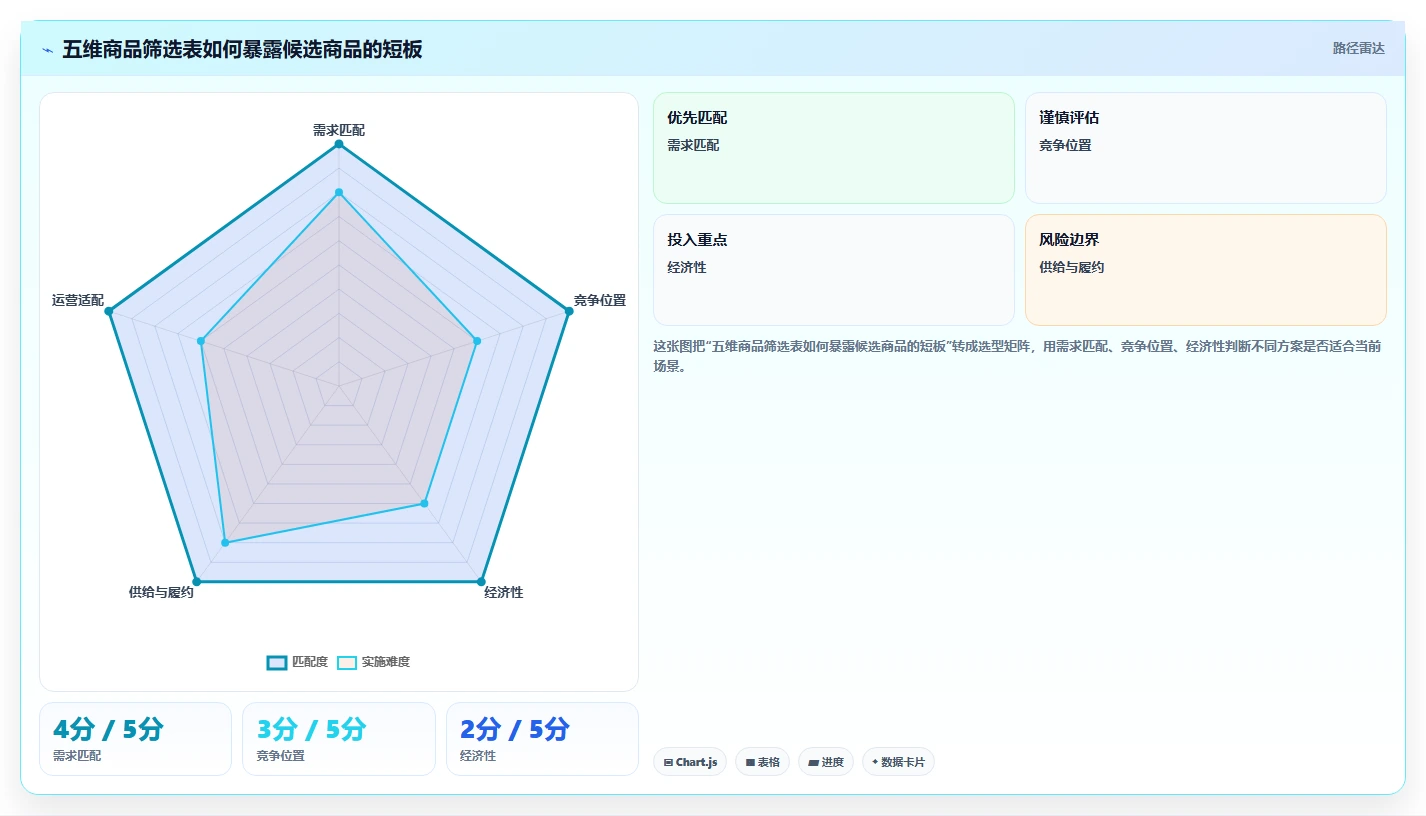Click the 需求匹配 radar axis label
The height and width of the screenshot is (816, 1426).
pos(339,130)
